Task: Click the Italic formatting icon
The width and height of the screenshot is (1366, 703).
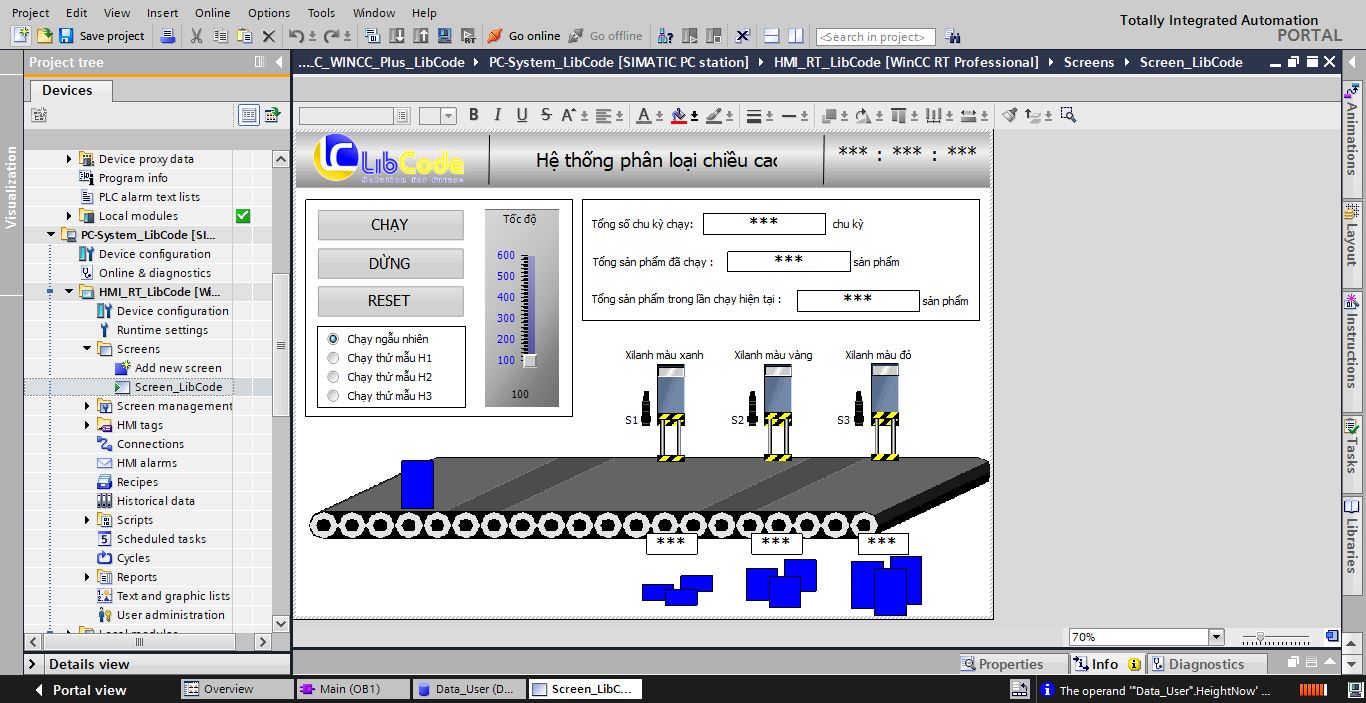Action: pos(498,115)
